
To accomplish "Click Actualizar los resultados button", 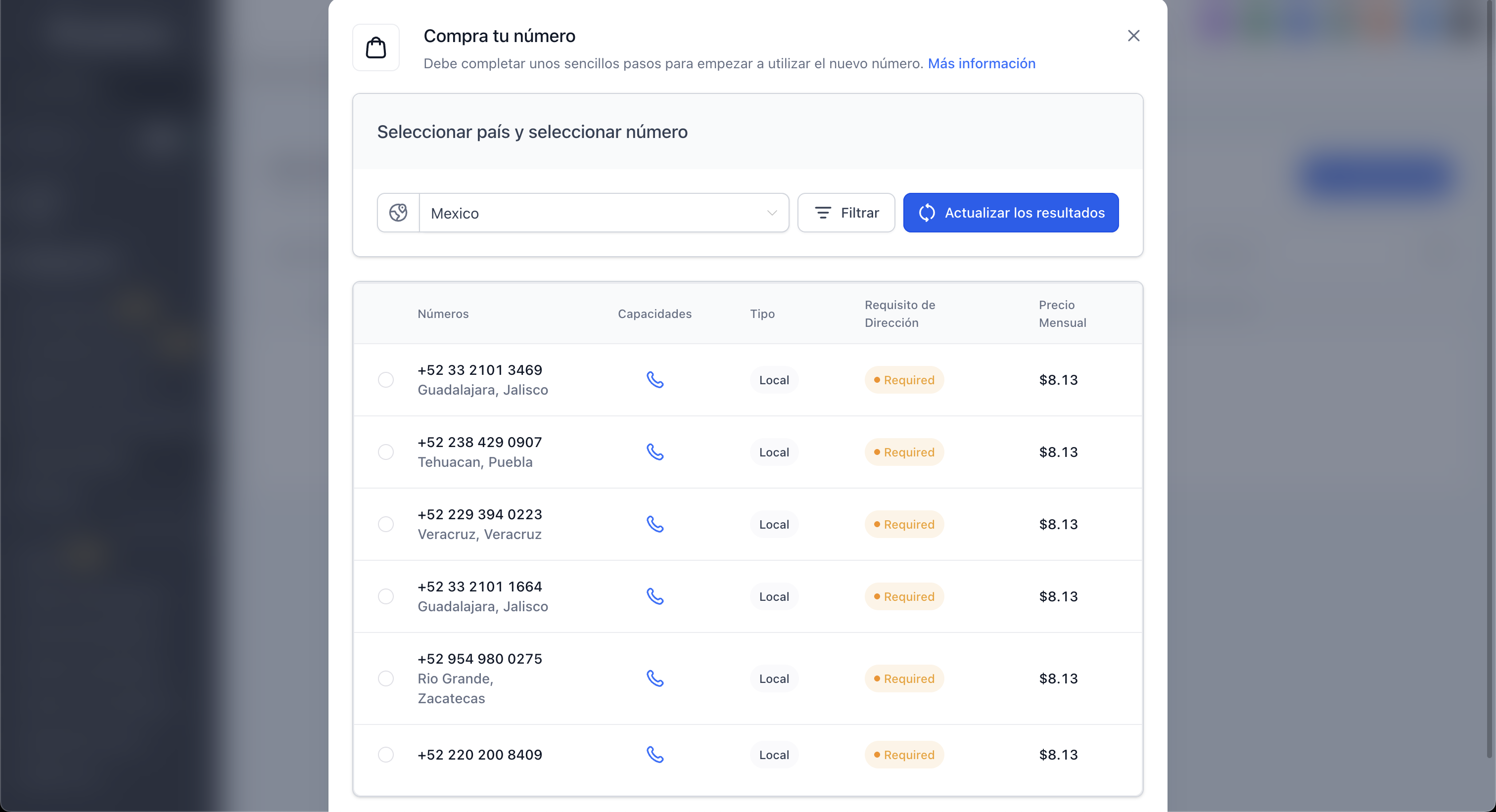I will point(1011,213).
